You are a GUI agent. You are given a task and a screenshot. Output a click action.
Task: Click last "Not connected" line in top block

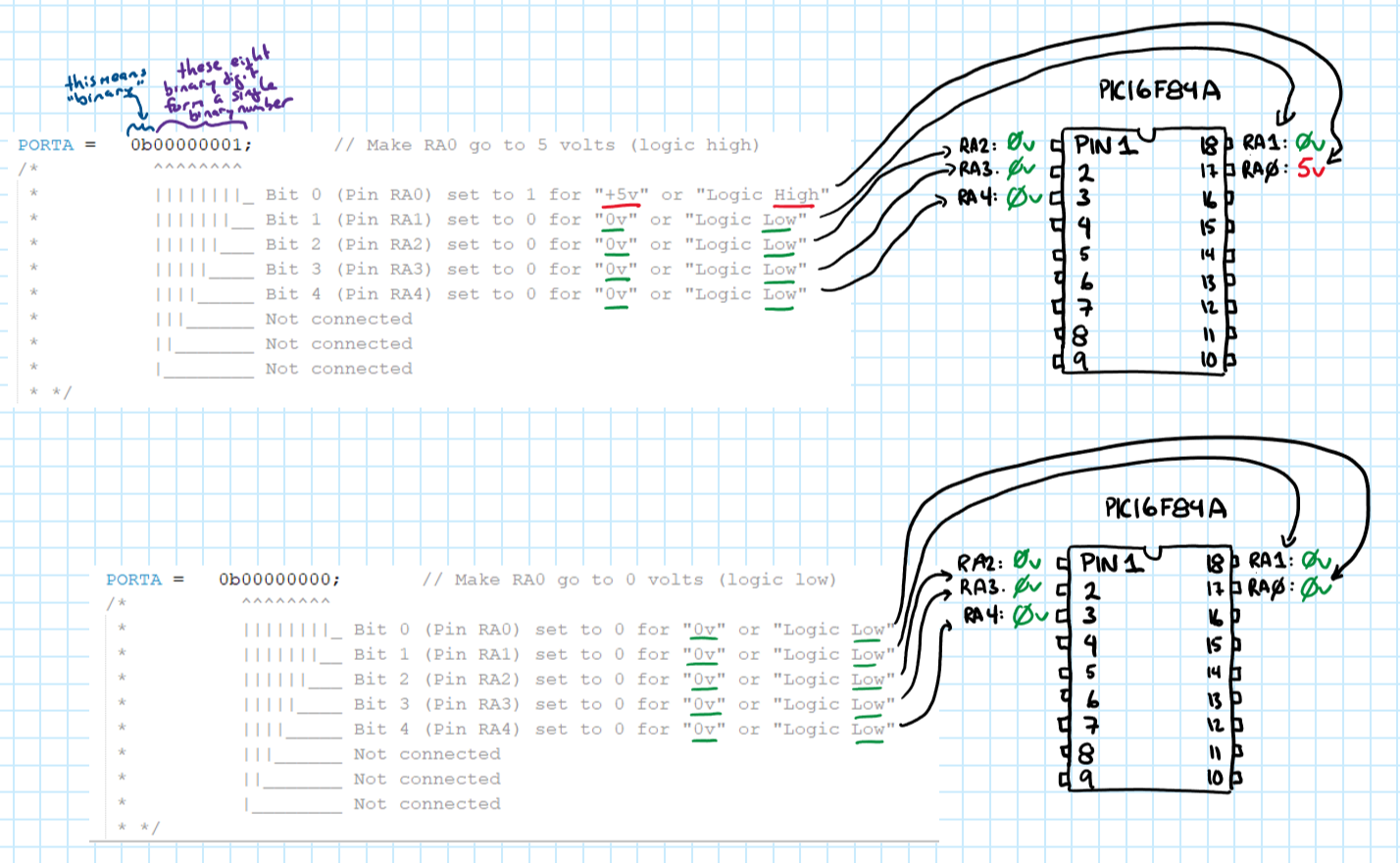(x=338, y=369)
